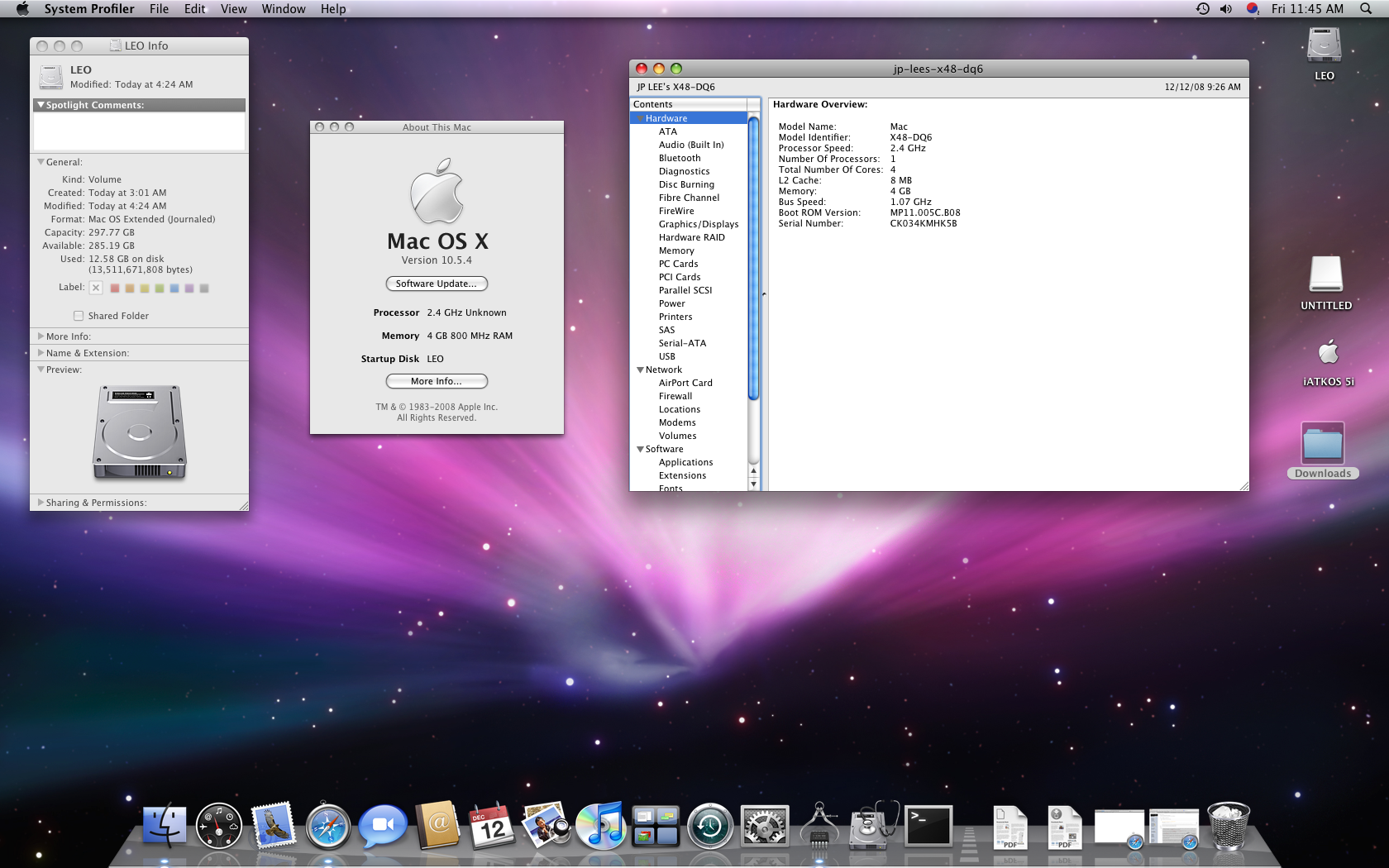Open System Preferences gear in Dock

point(765,826)
